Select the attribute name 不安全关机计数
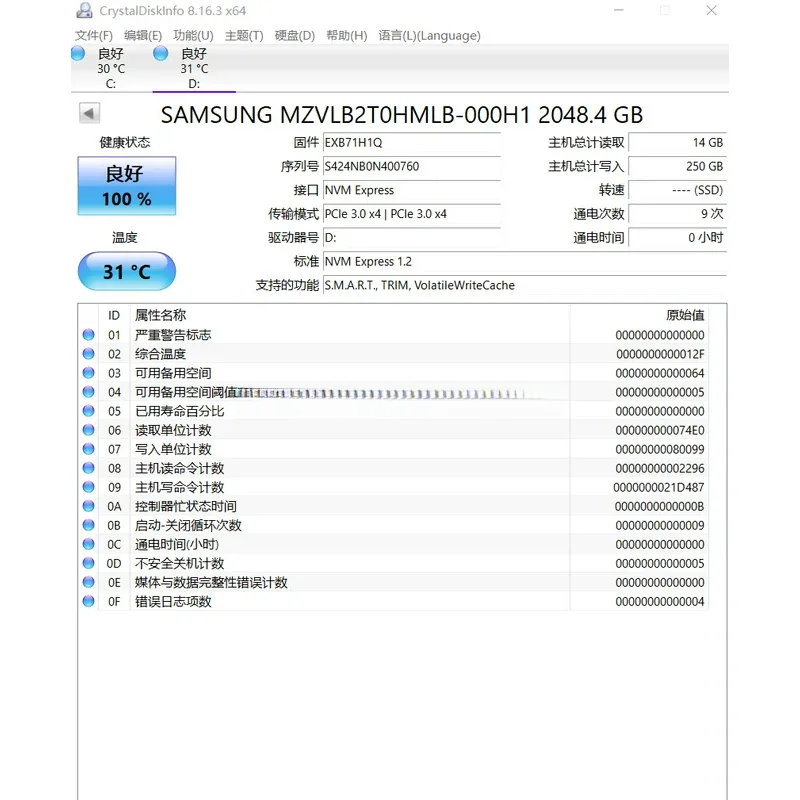The height and width of the screenshot is (800, 800). [x=180, y=563]
